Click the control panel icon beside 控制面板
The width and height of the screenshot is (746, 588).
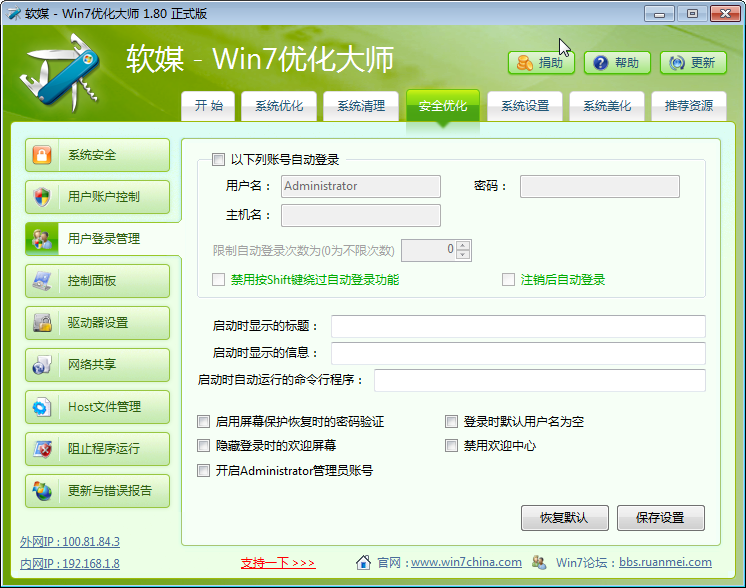click(42, 281)
